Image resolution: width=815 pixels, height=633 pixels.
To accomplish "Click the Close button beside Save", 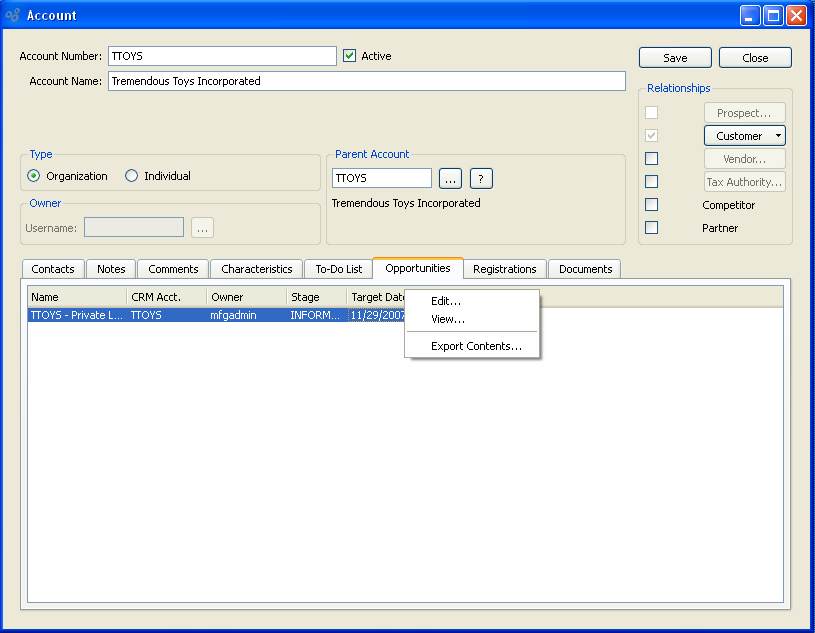I will pos(755,58).
